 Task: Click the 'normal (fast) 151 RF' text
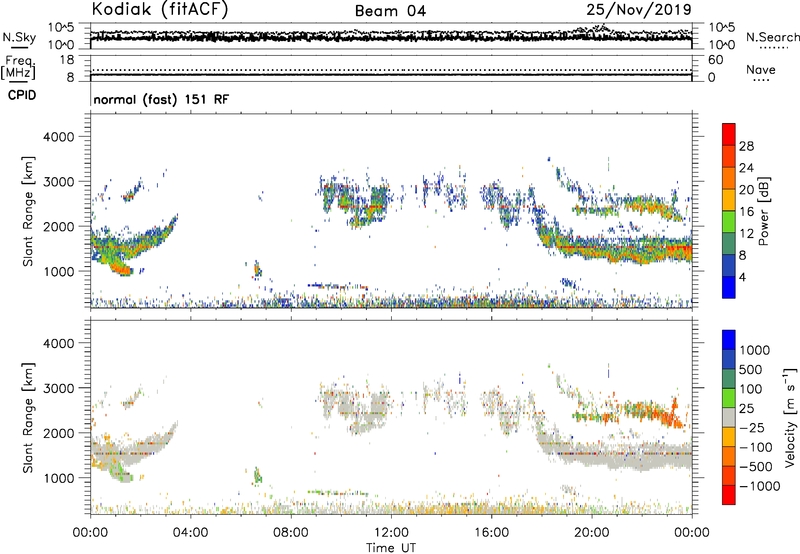(x=161, y=99)
